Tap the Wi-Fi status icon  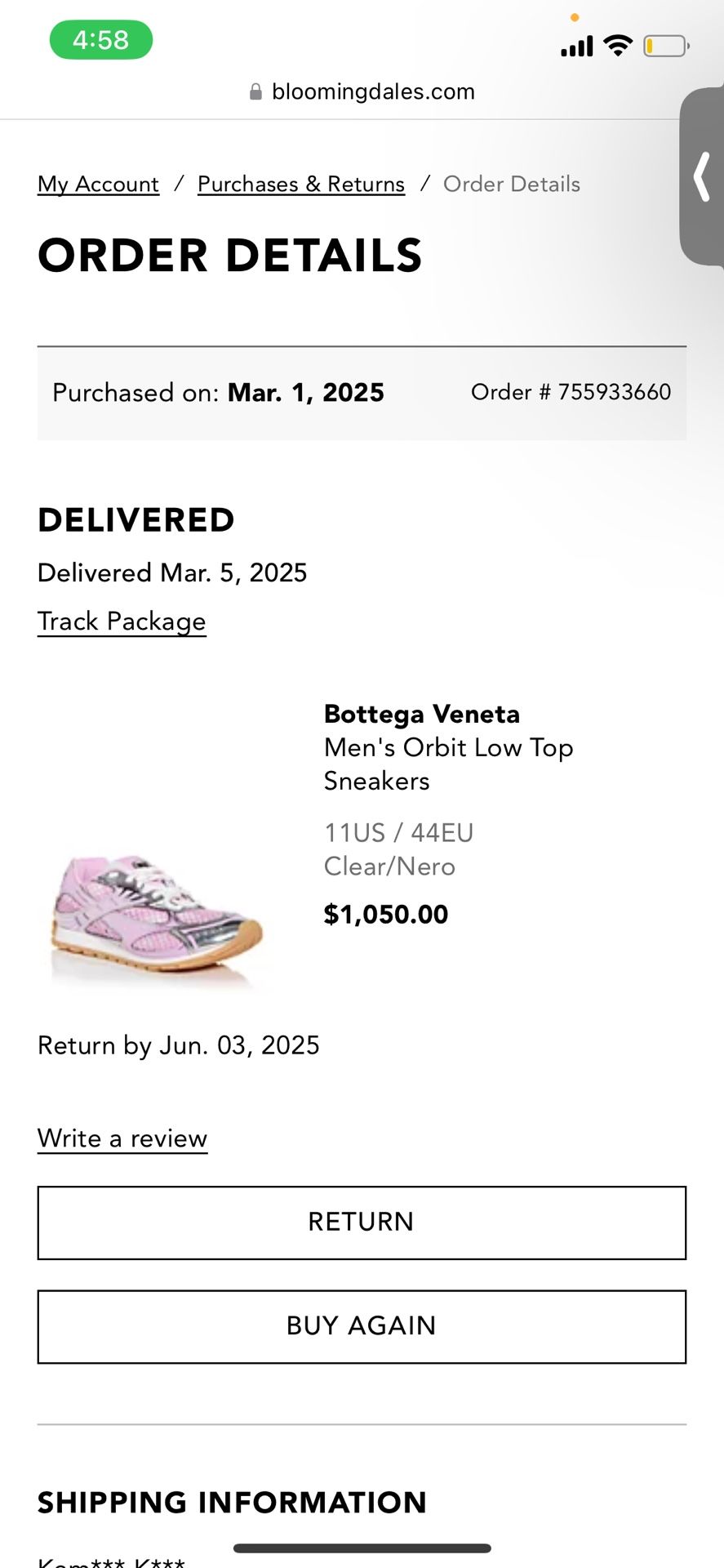click(618, 46)
